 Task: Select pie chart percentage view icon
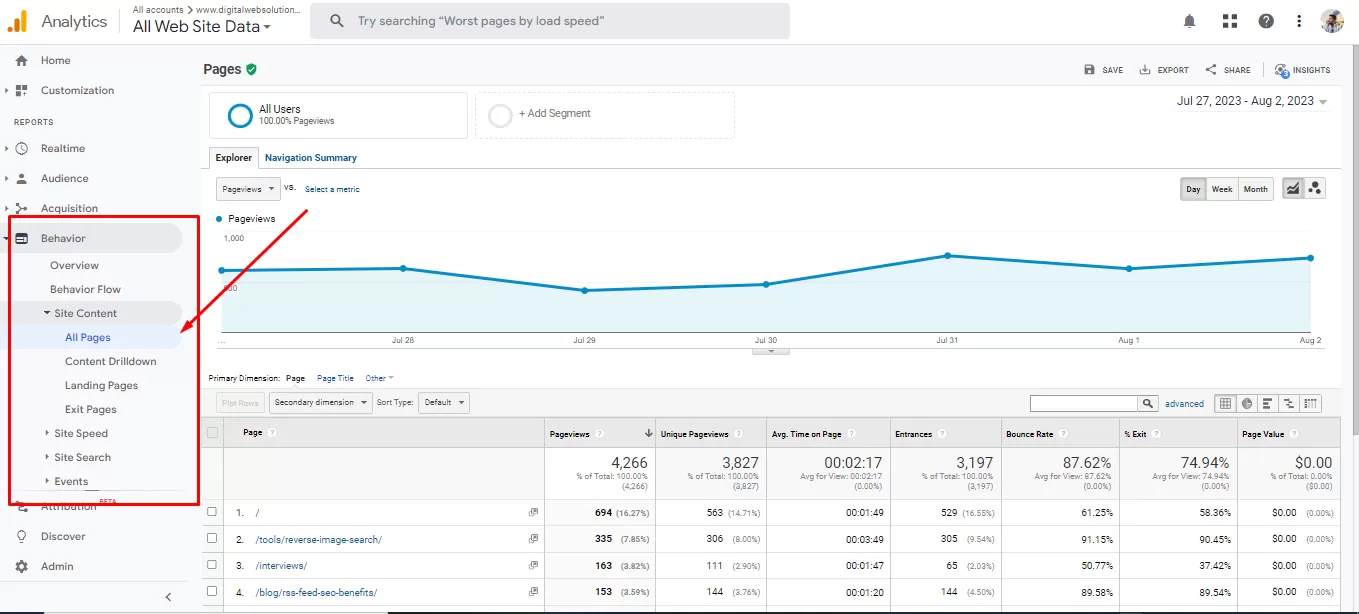tap(1246, 404)
